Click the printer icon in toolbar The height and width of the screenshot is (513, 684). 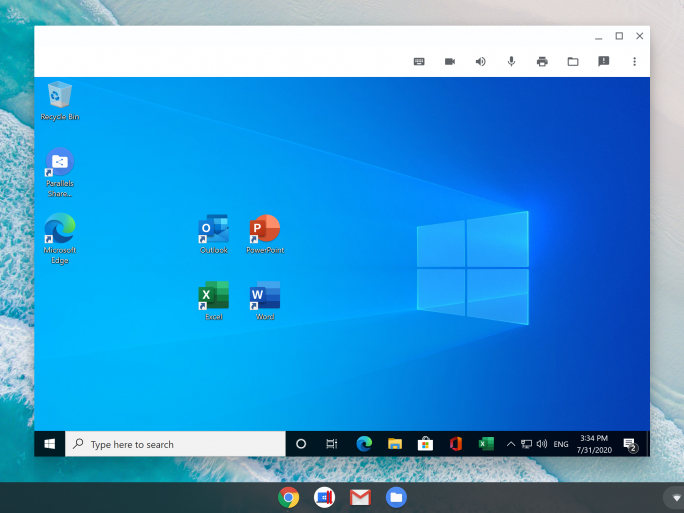pyautogui.click(x=542, y=62)
